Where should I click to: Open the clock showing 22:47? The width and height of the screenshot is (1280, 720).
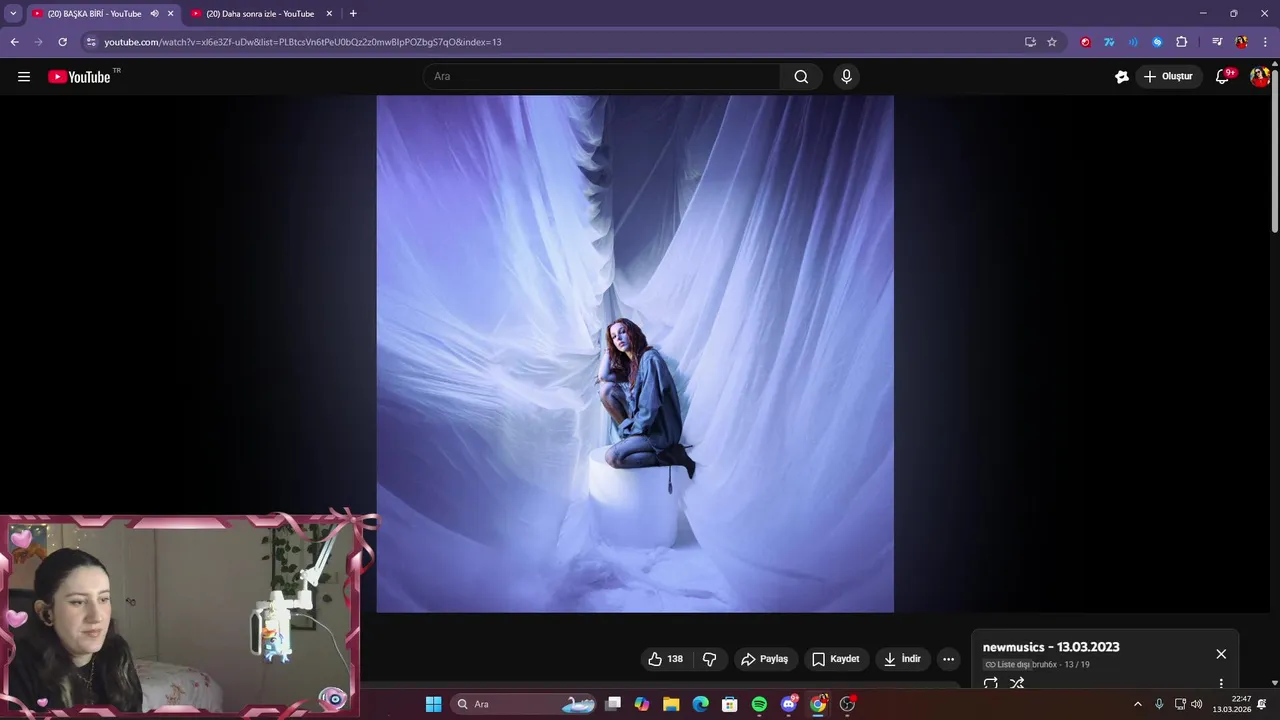tap(1232, 704)
